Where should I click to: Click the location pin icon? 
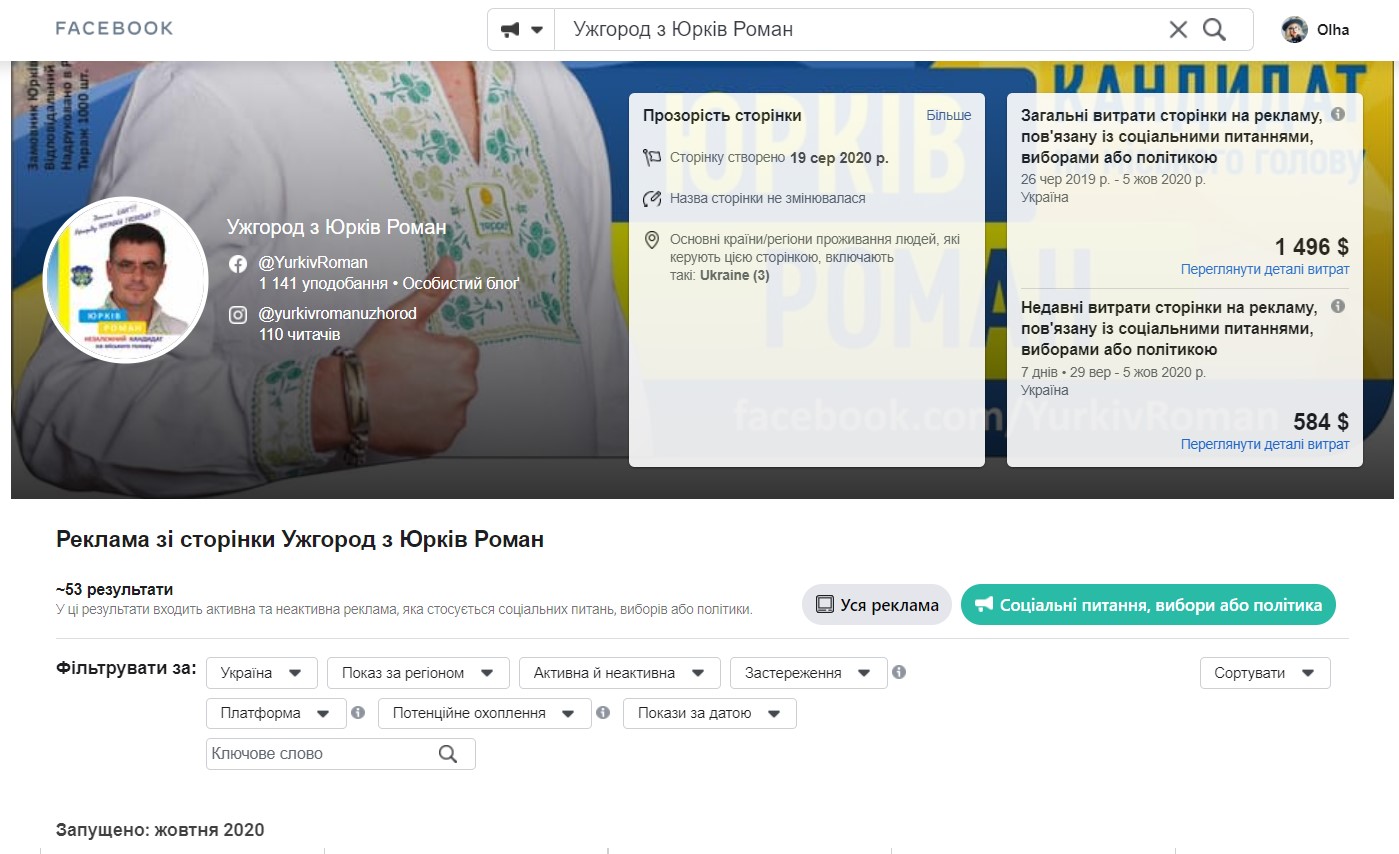pos(652,240)
